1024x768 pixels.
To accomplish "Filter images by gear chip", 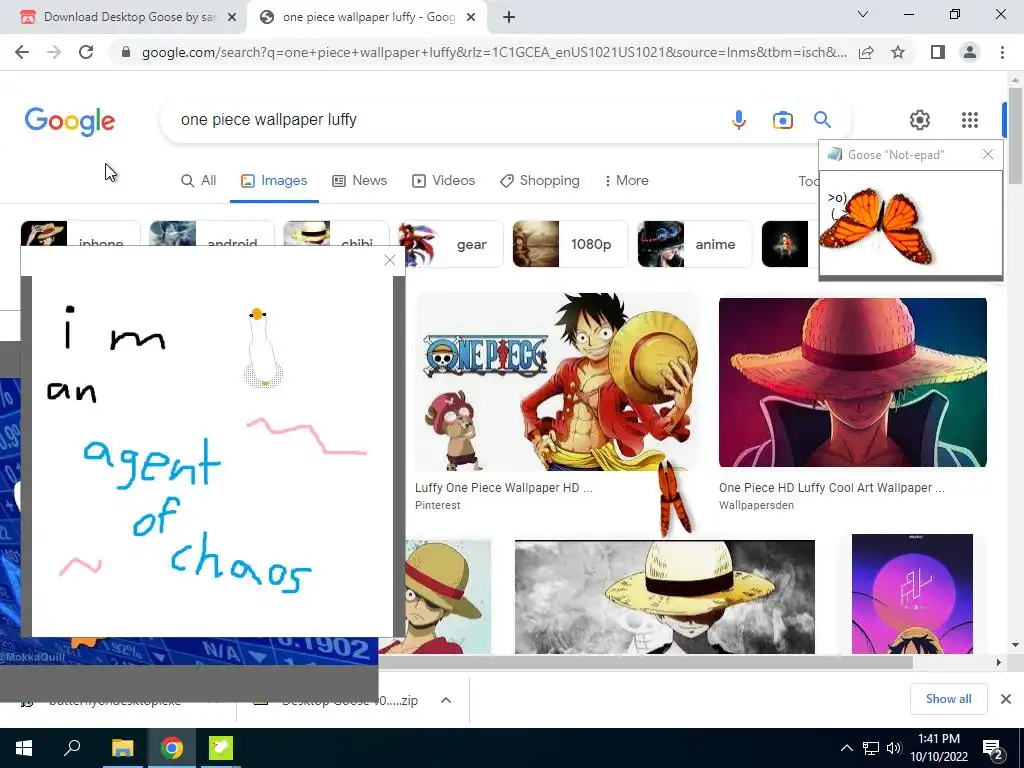I will point(451,244).
